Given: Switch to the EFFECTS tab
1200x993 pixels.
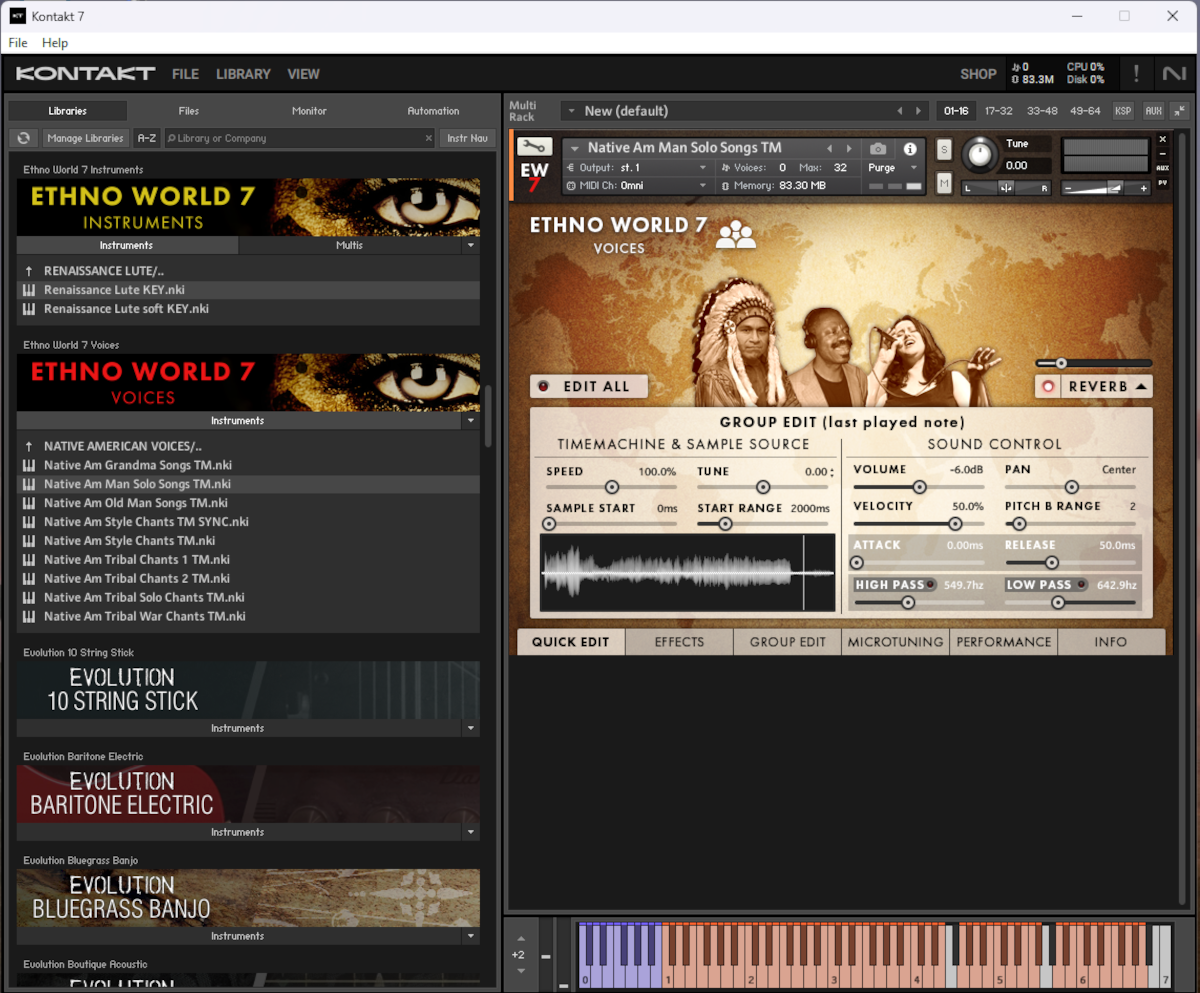Looking at the screenshot, I should coord(680,642).
